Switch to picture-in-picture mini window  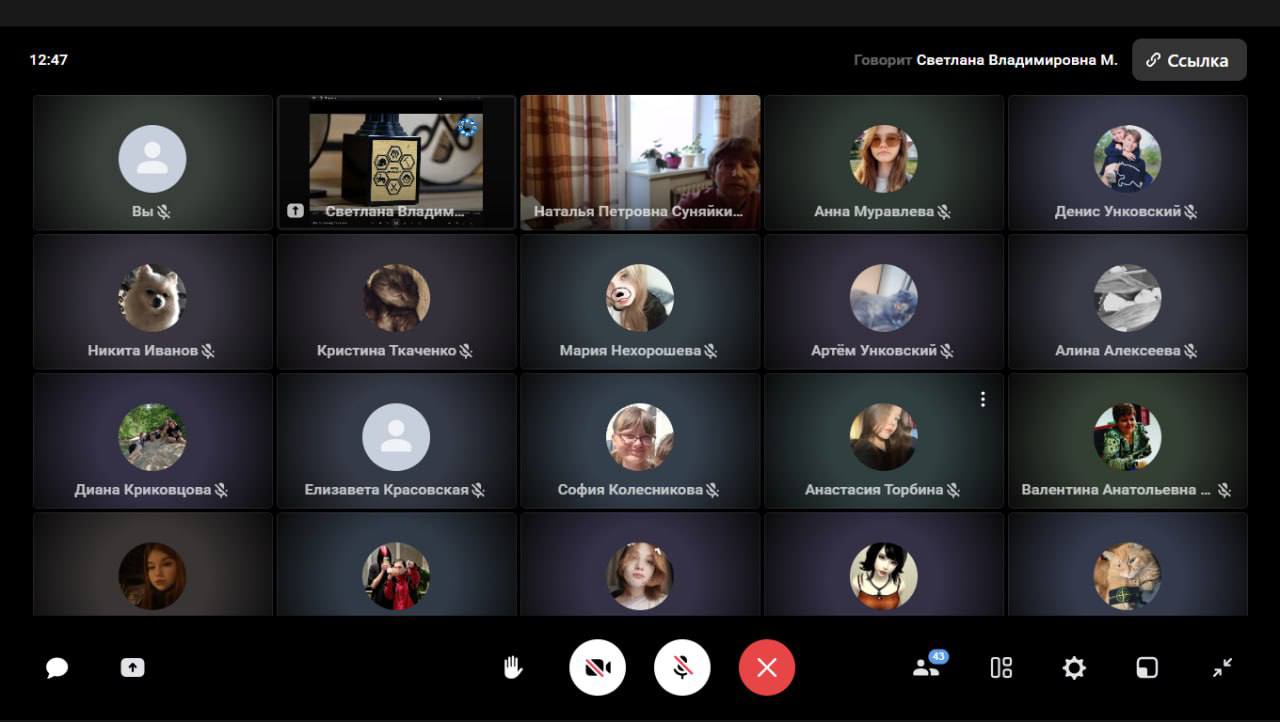click(x=1147, y=668)
